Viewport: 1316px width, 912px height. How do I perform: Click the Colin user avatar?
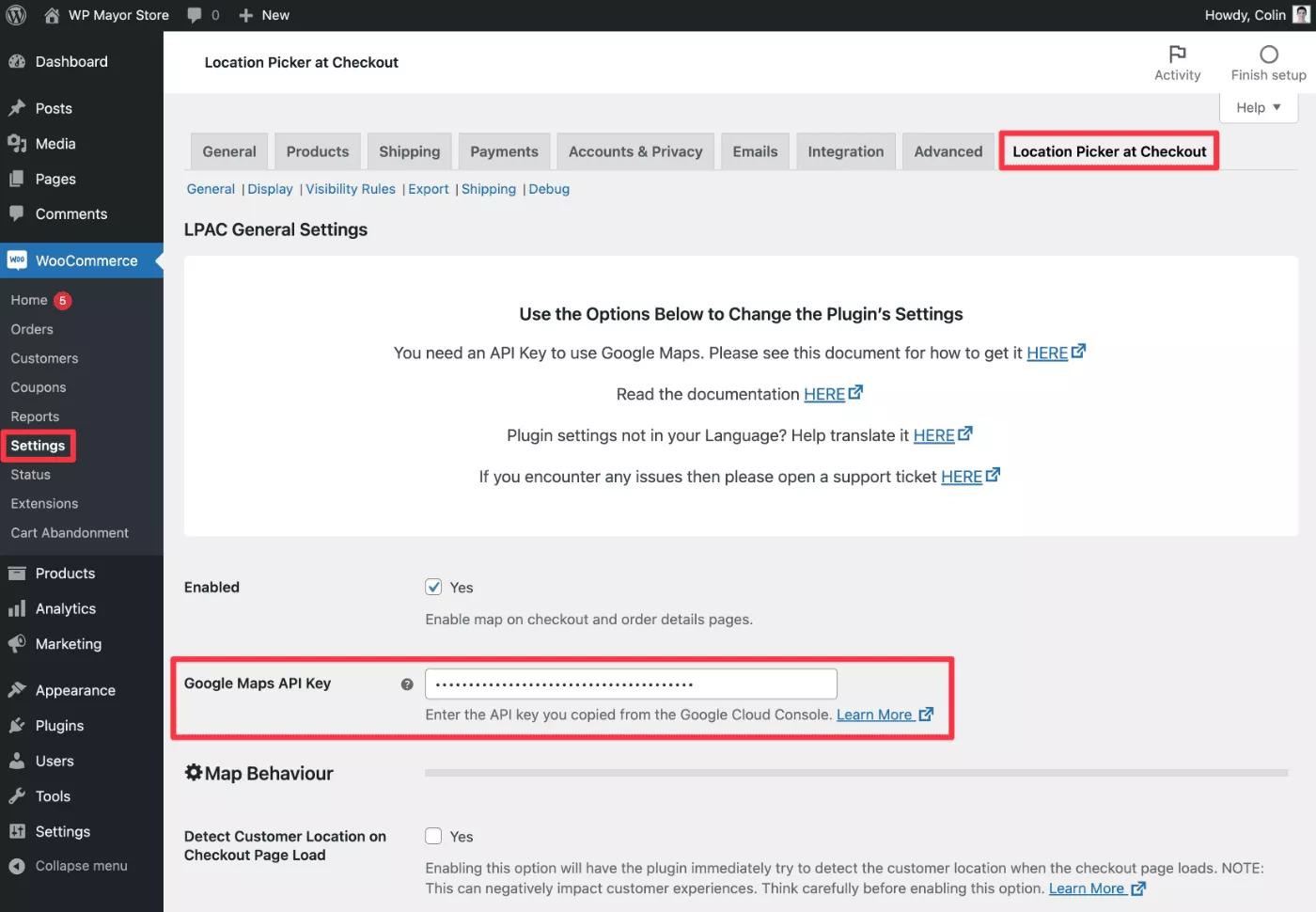pyautogui.click(x=1301, y=15)
